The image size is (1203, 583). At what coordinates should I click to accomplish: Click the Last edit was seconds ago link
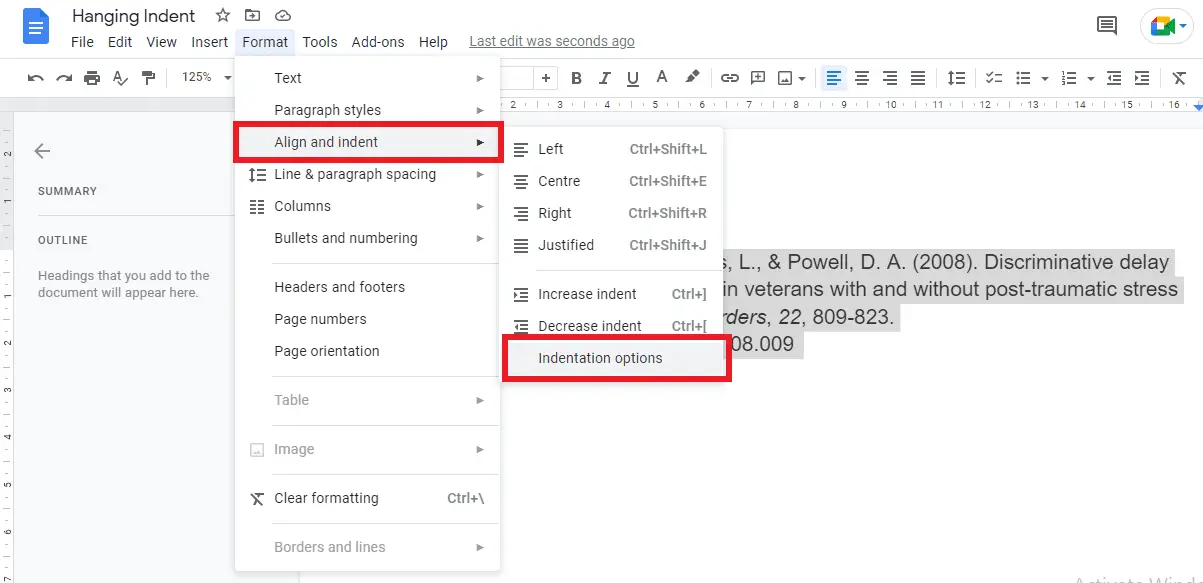tap(551, 41)
